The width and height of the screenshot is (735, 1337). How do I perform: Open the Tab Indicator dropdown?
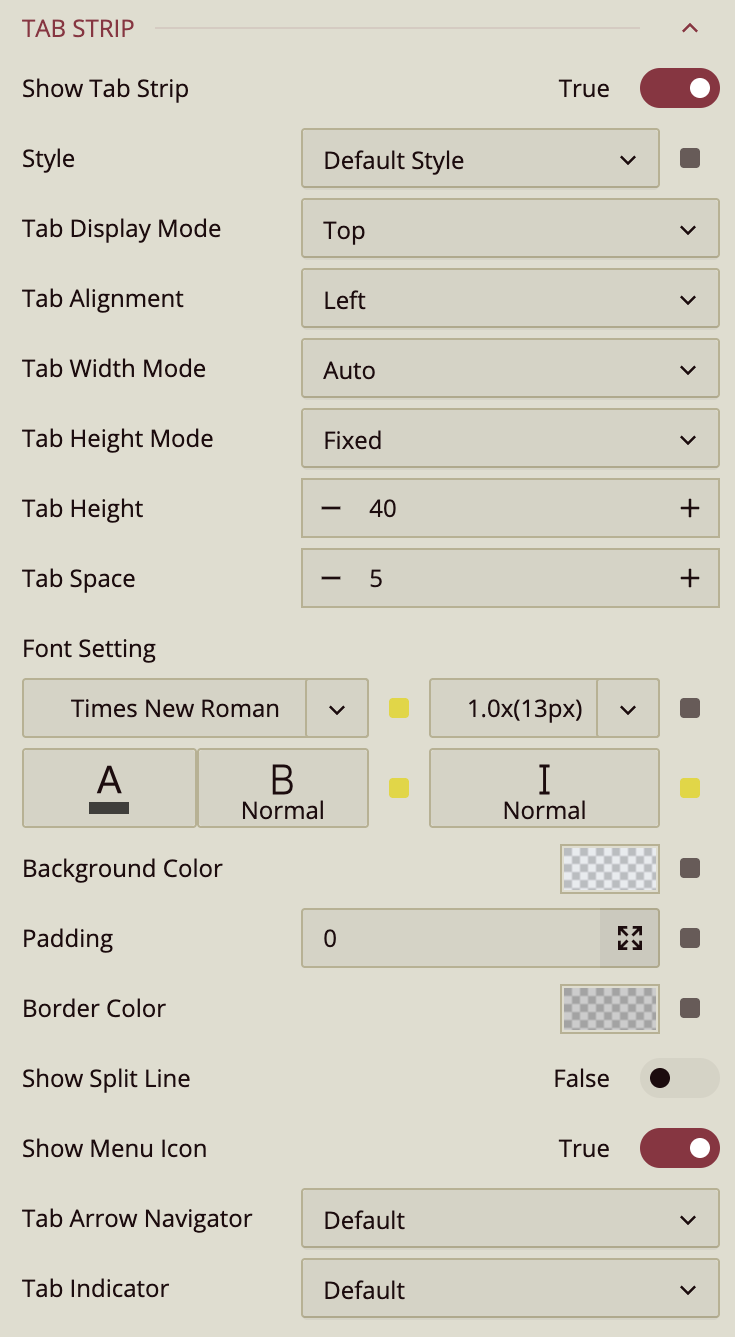pos(510,1290)
